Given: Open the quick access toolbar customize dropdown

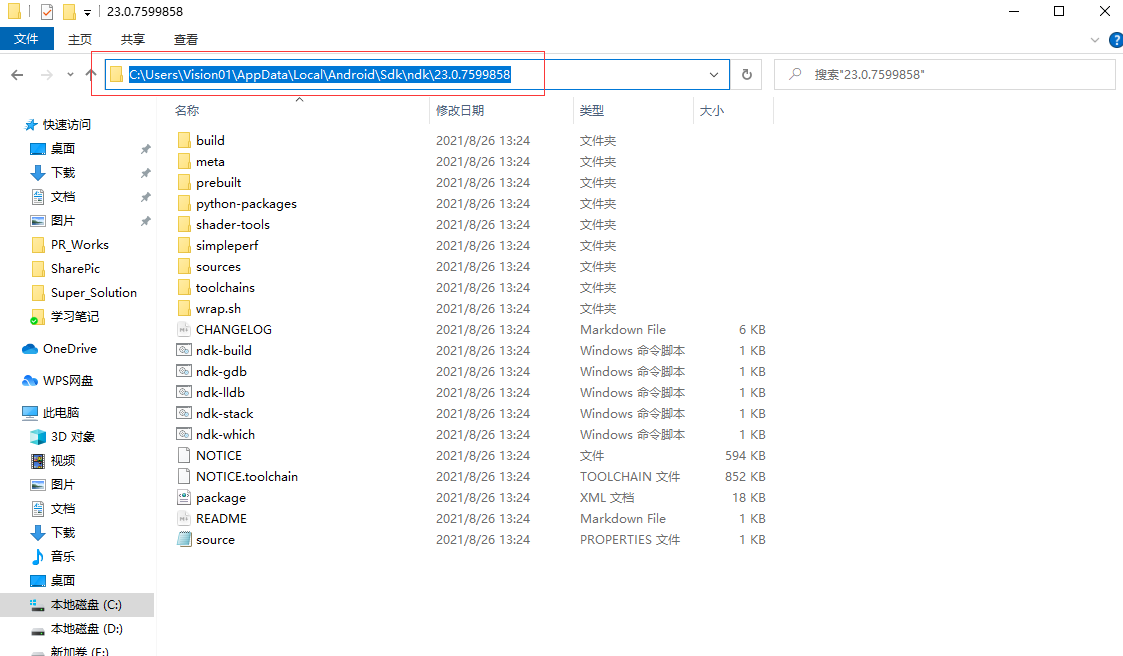Looking at the screenshot, I should click(87, 12).
